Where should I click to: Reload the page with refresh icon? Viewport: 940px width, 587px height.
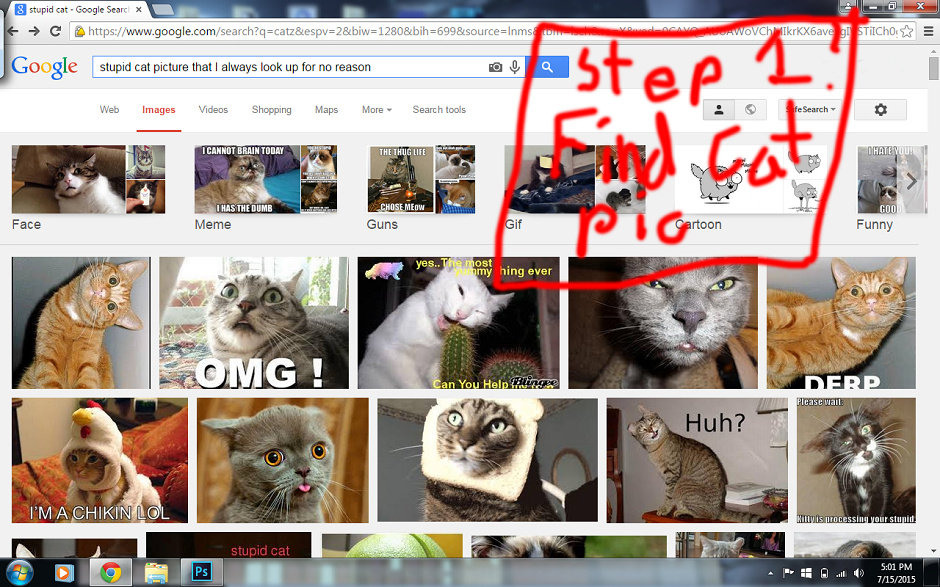click(x=56, y=31)
